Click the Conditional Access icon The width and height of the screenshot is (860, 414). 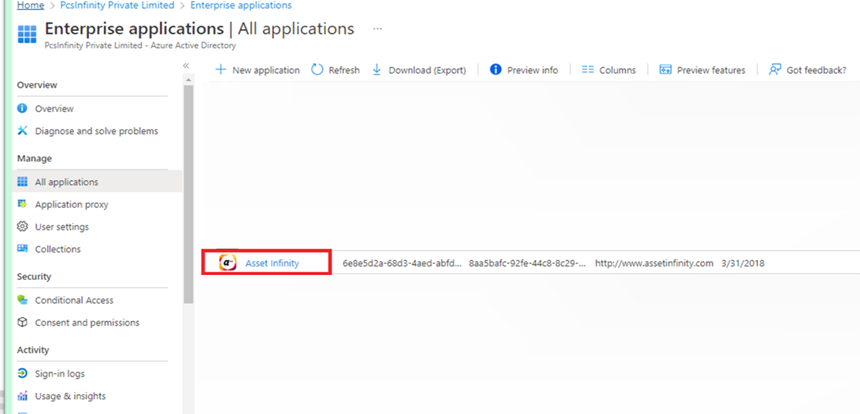point(22,299)
